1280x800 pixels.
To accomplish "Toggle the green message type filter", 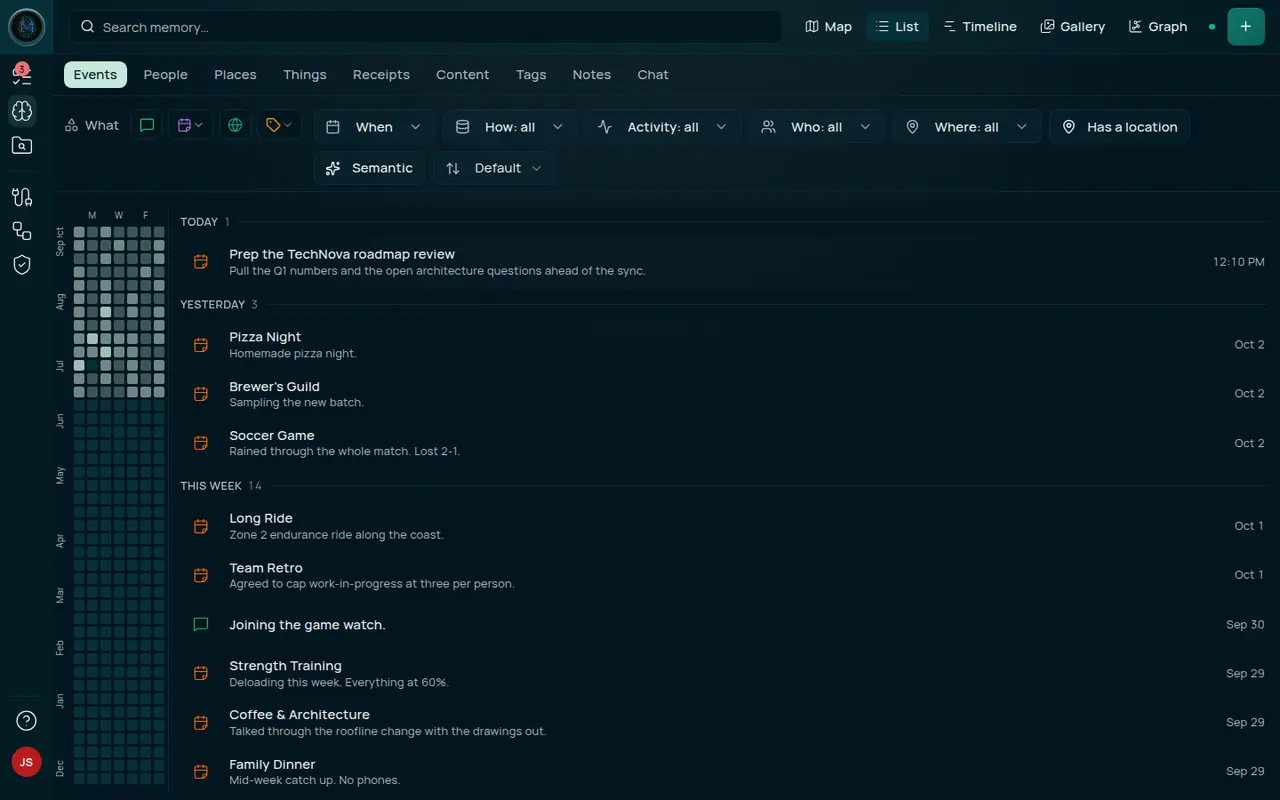I will [147, 125].
